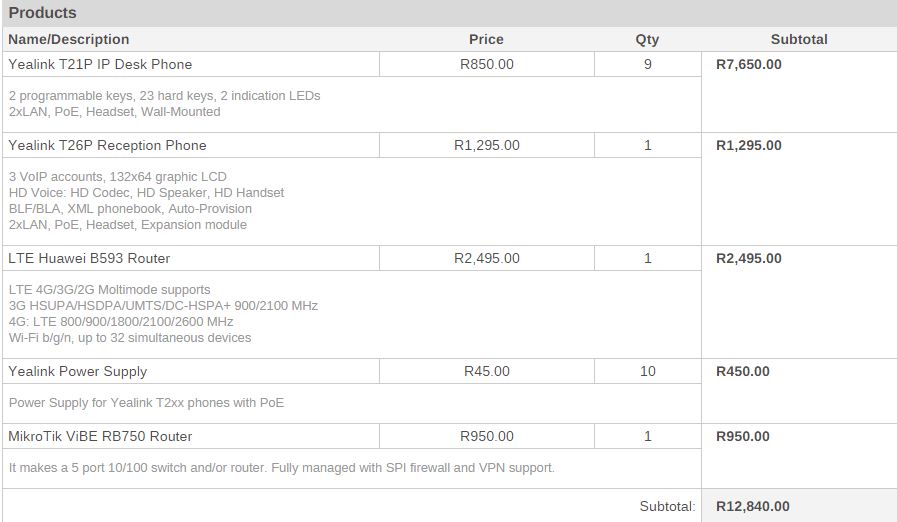Click the Name/Description column header
This screenshot has height=522, width=897.
pos(69,39)
